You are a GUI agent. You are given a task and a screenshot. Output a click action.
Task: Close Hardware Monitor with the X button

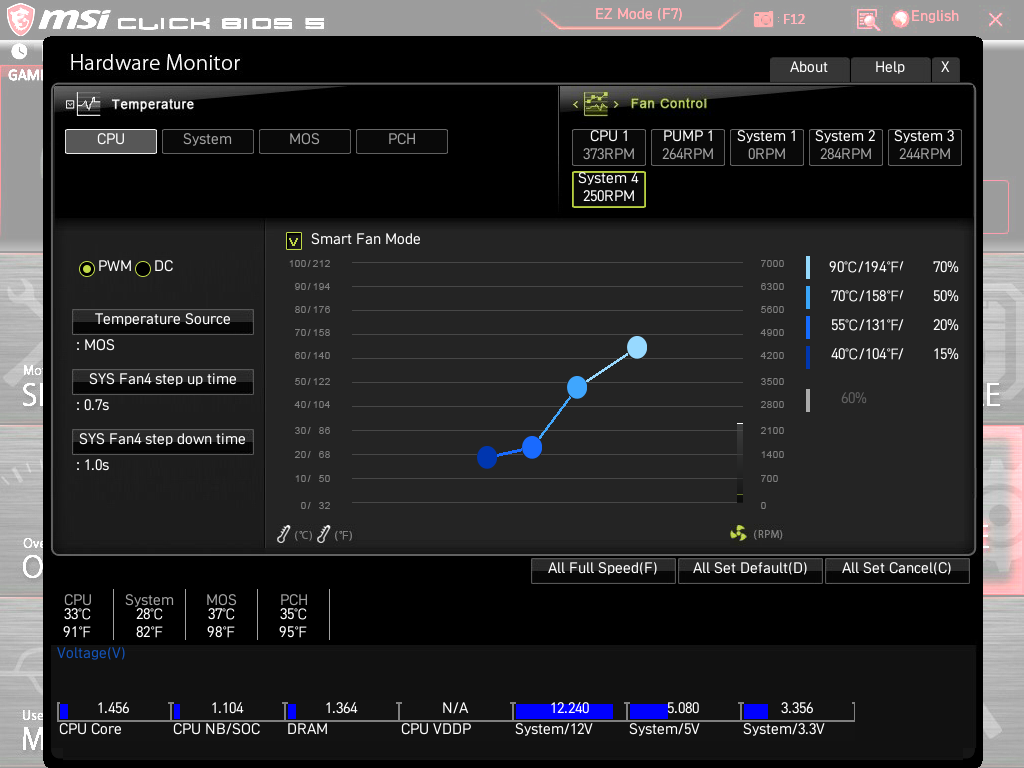point(945,69)
